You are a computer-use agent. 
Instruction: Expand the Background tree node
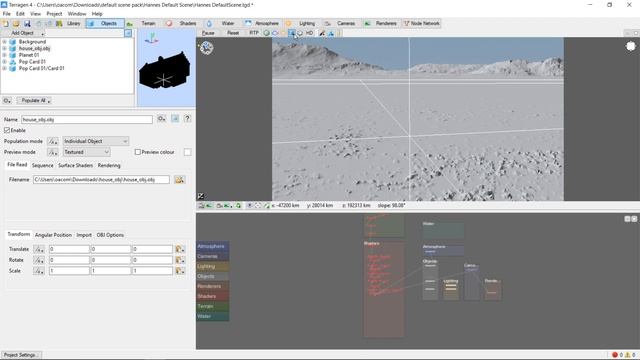tap(4, 42)
